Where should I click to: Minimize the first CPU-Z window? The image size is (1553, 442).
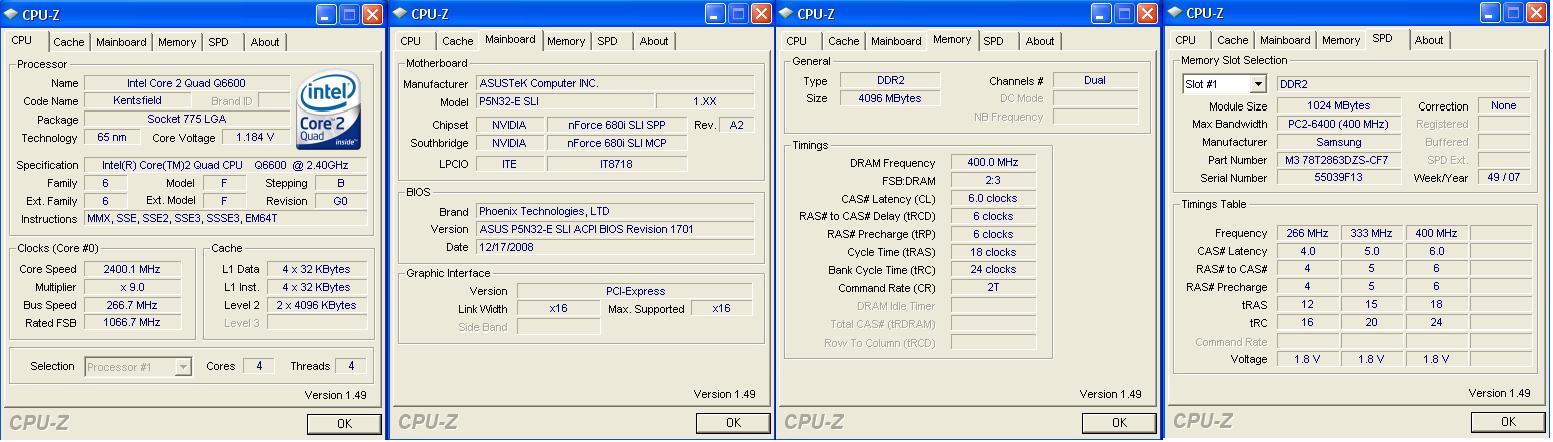(x=326, y=14)
